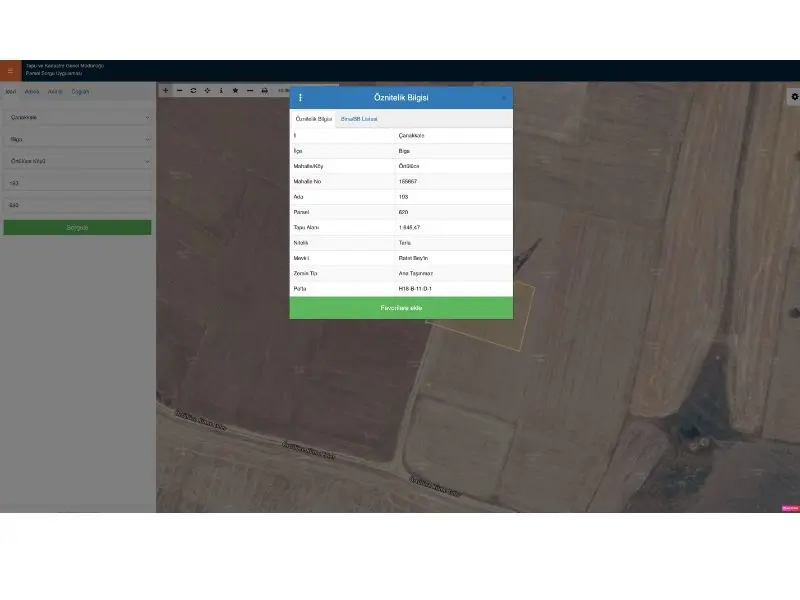Image resolution: width=800 pixels, height=600 pixels.
Task: Click the Çanakkale value in the table
Action: pos(411,136)
